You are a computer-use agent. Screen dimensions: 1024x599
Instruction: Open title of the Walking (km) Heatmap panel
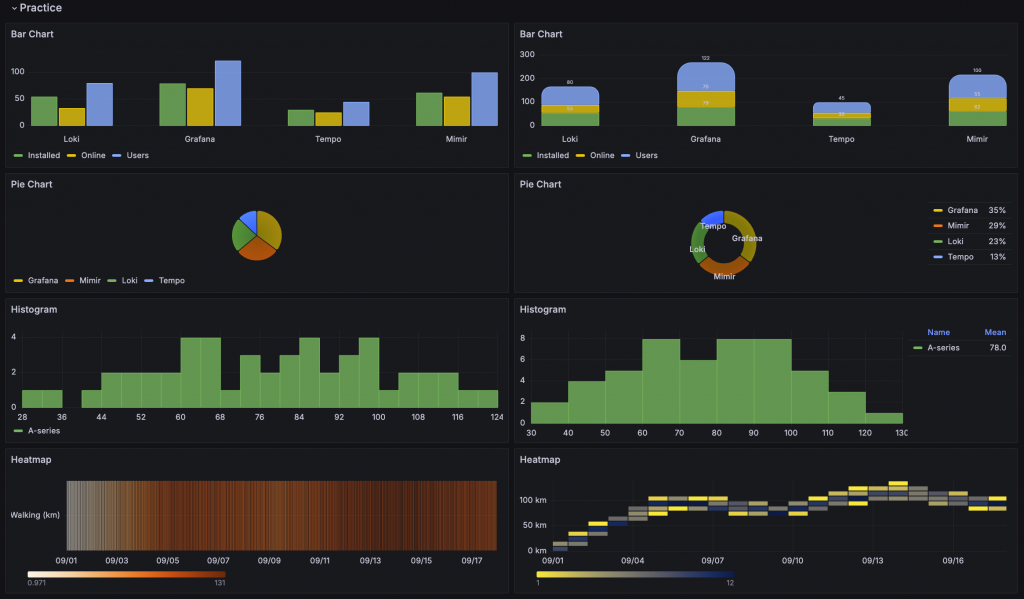(31, 460)
